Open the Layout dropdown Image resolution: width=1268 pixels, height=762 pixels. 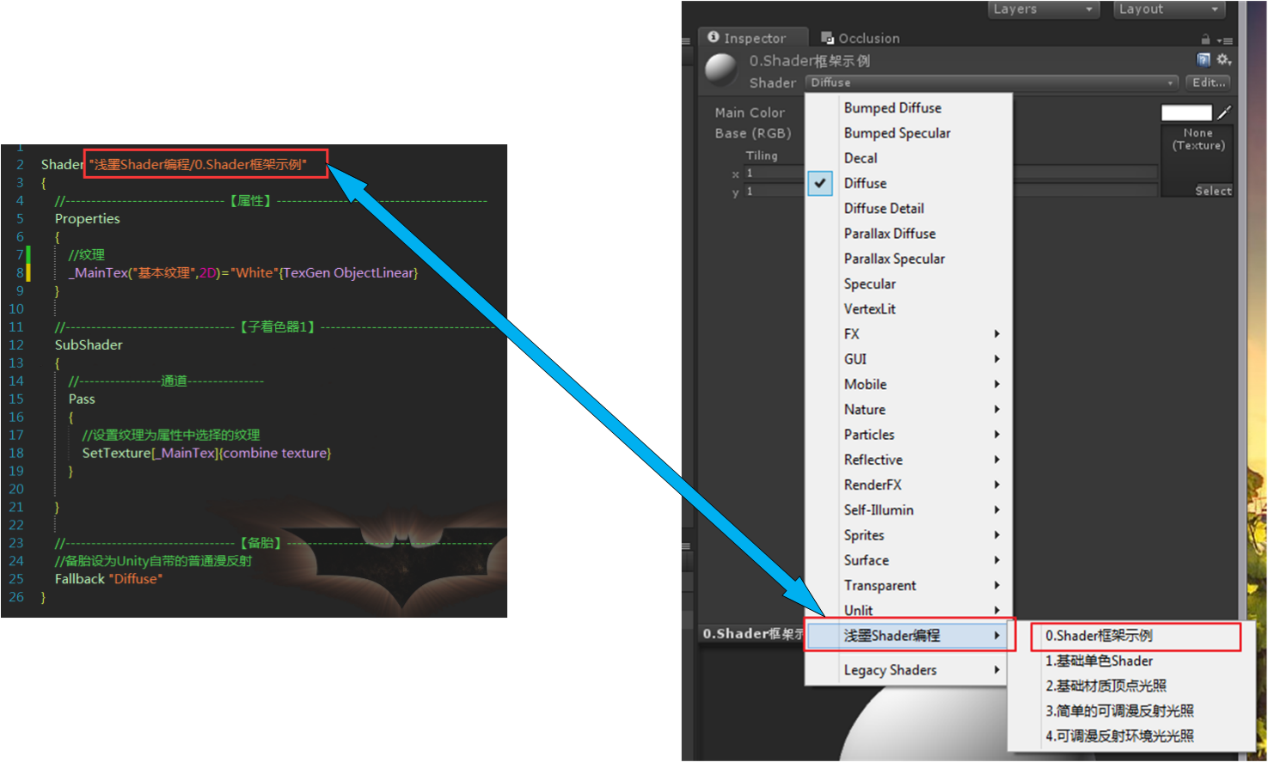coord(1170,9)
